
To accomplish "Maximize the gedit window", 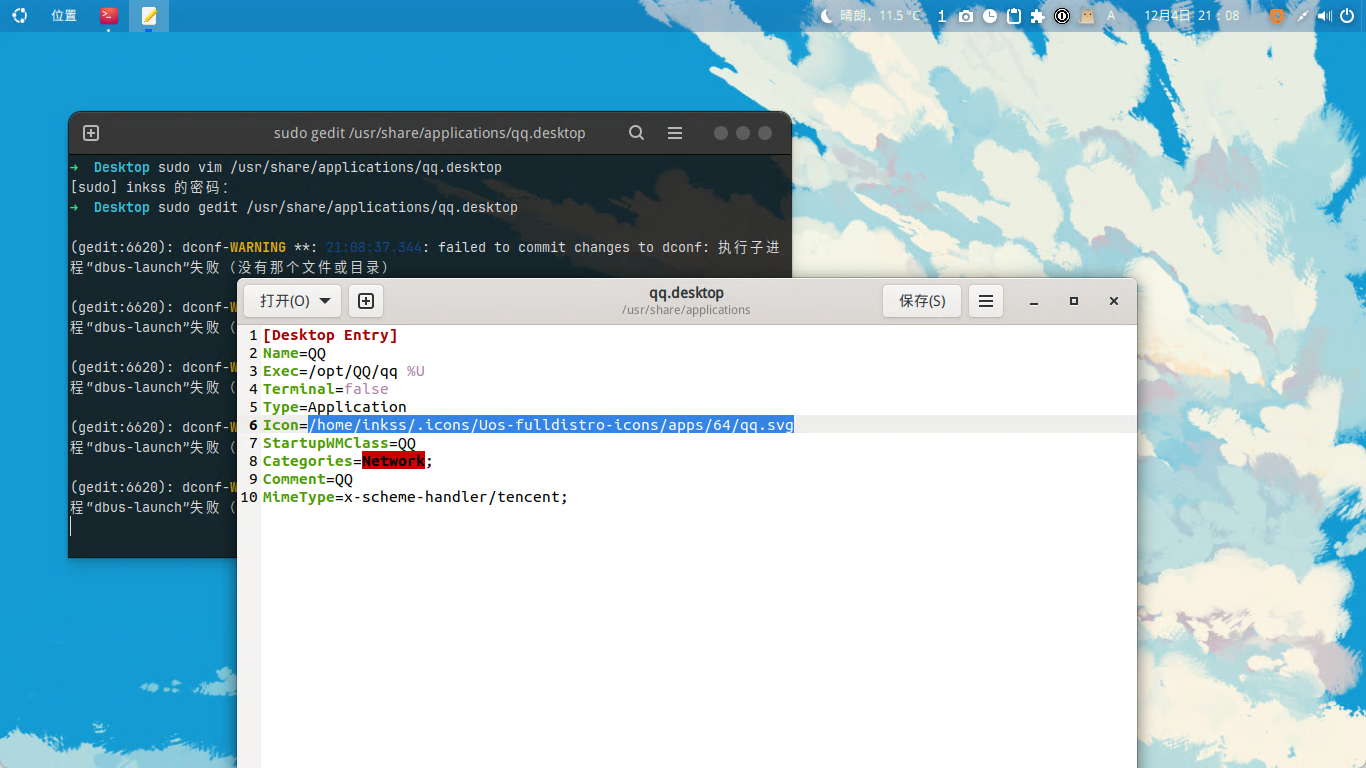I will click(x=1074, y=301).
